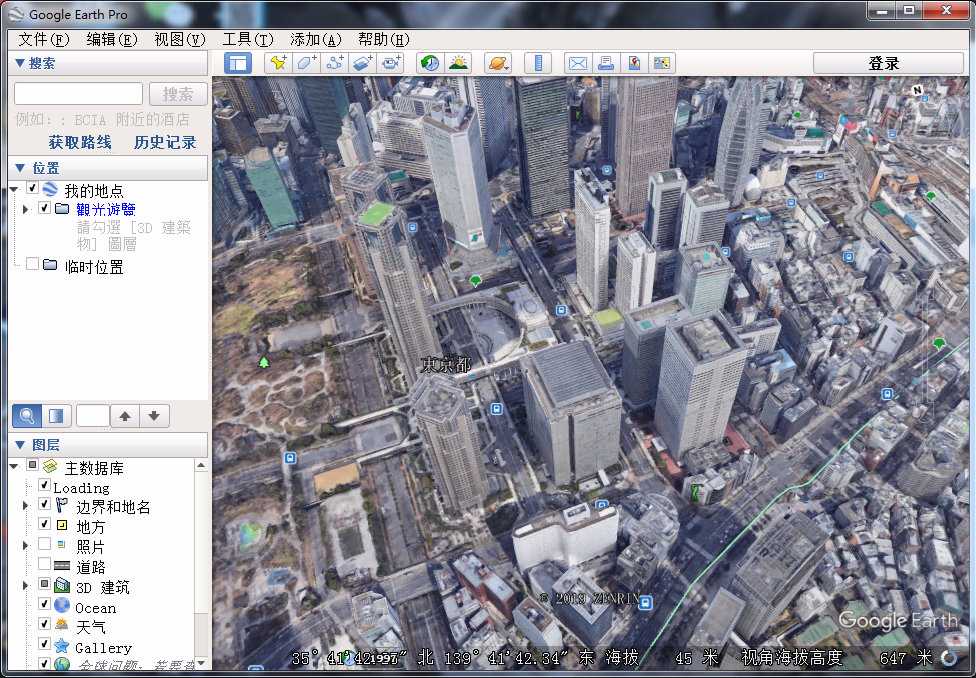Click the 获取路线 link
Screen dimensions: 976x678
pyautogui.click(x=80, y=143)
